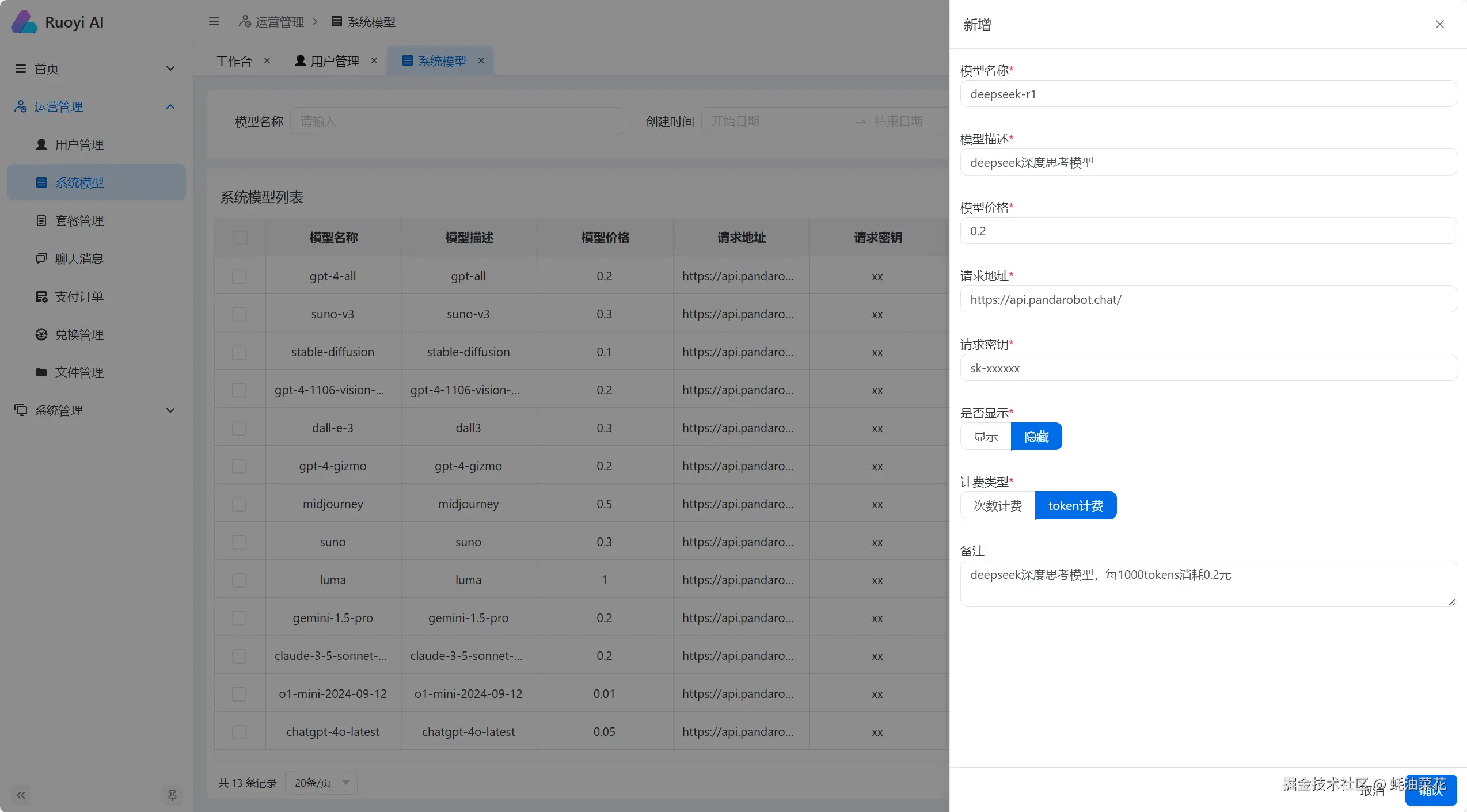The height and width of the screenshot is (812, 1467).
Task: Click the 文件管理 folder icon in sidebar
Action: pyautogui.click(x=41, y=372)
